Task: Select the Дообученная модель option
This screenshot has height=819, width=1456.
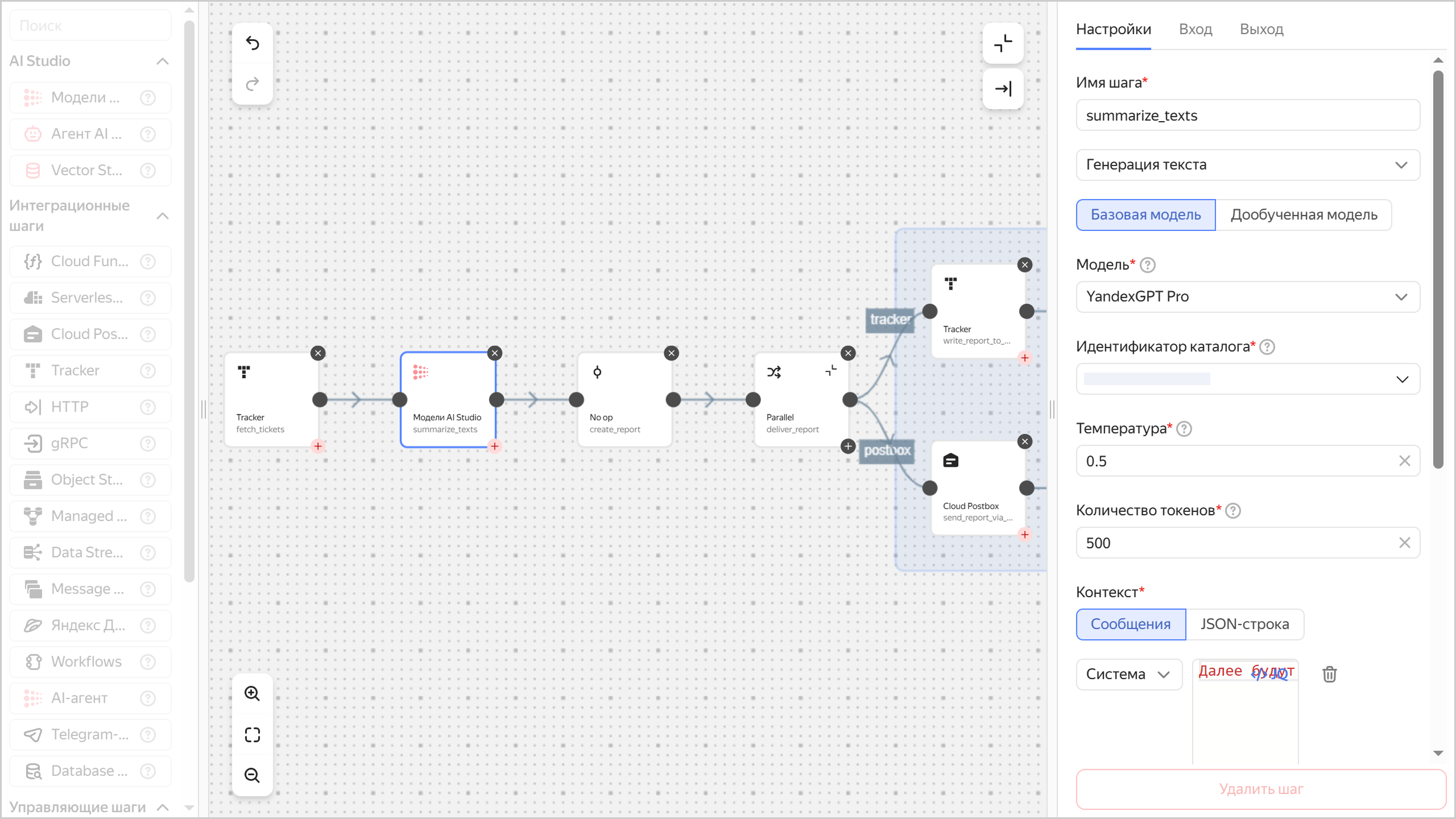Action: click(1304, 214)
